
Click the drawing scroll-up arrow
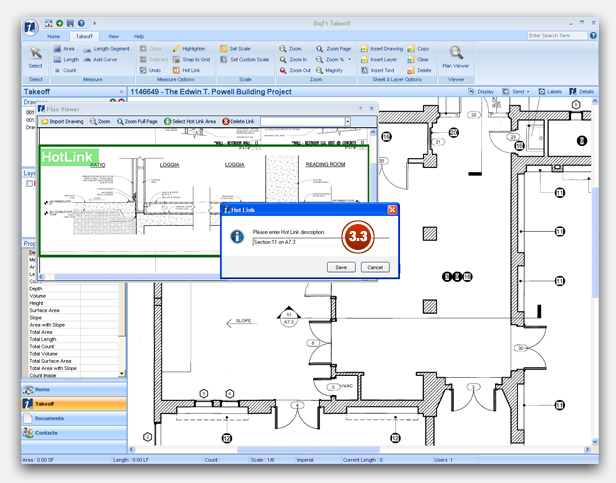pos(595,101)
